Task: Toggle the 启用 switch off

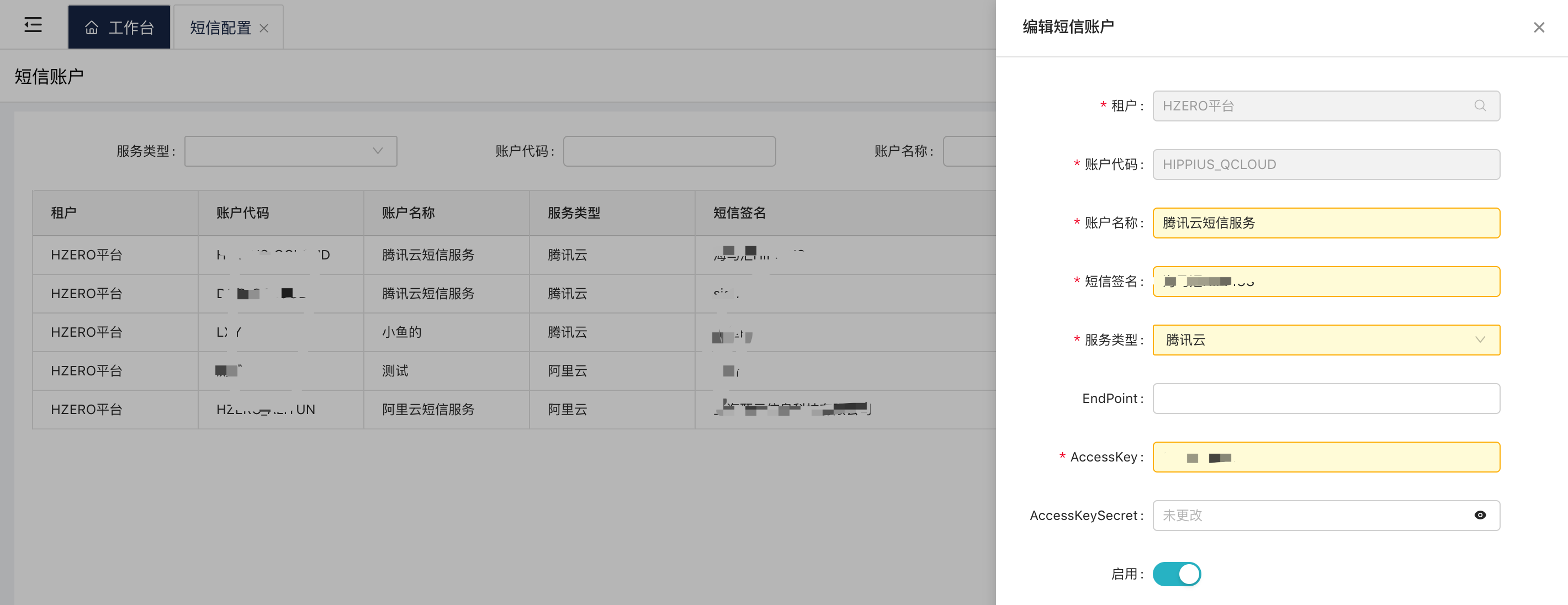Action: (1177, 574)
